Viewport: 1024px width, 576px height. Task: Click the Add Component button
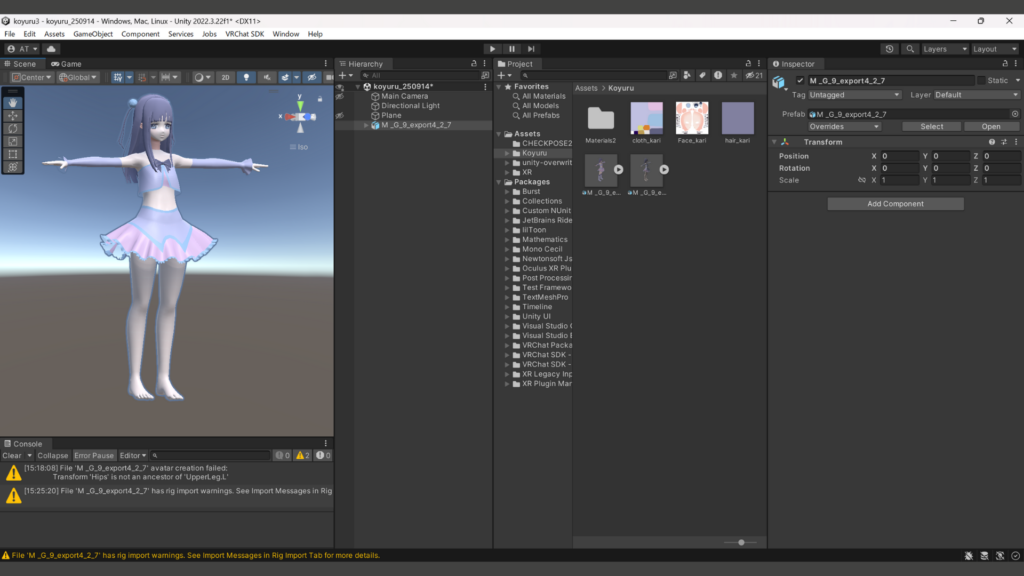pos(895,204)
